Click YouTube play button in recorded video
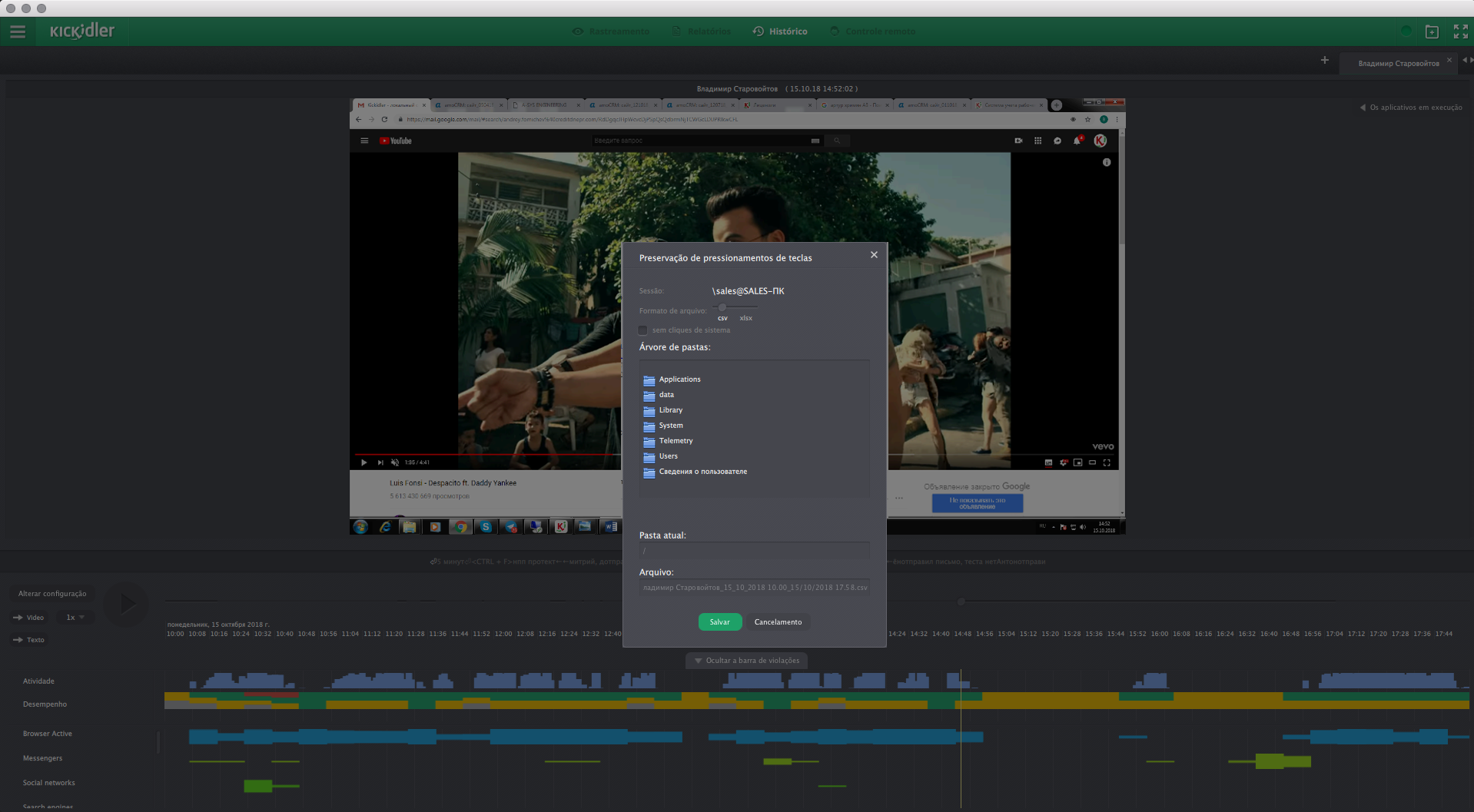Screen dimensions: 1474x812 click(x=364, y=462)
